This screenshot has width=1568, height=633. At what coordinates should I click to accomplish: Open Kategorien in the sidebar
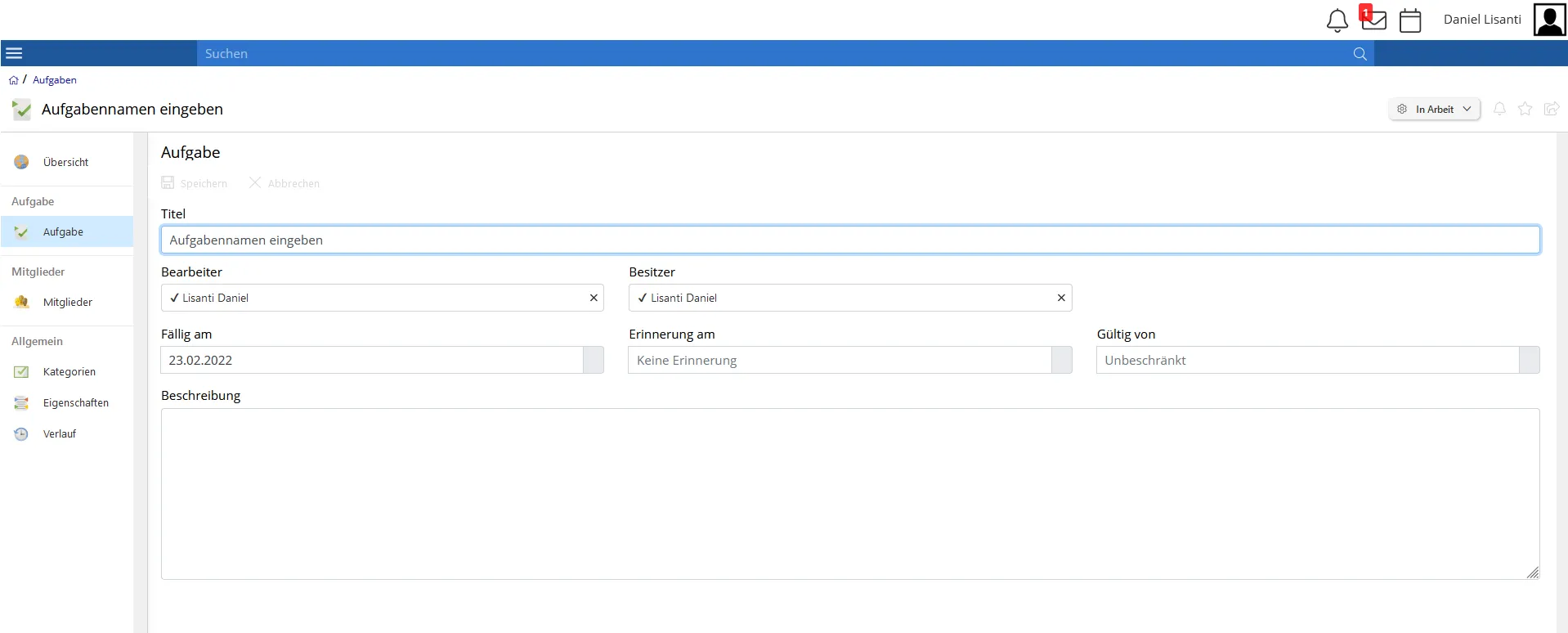click(66, 372)
